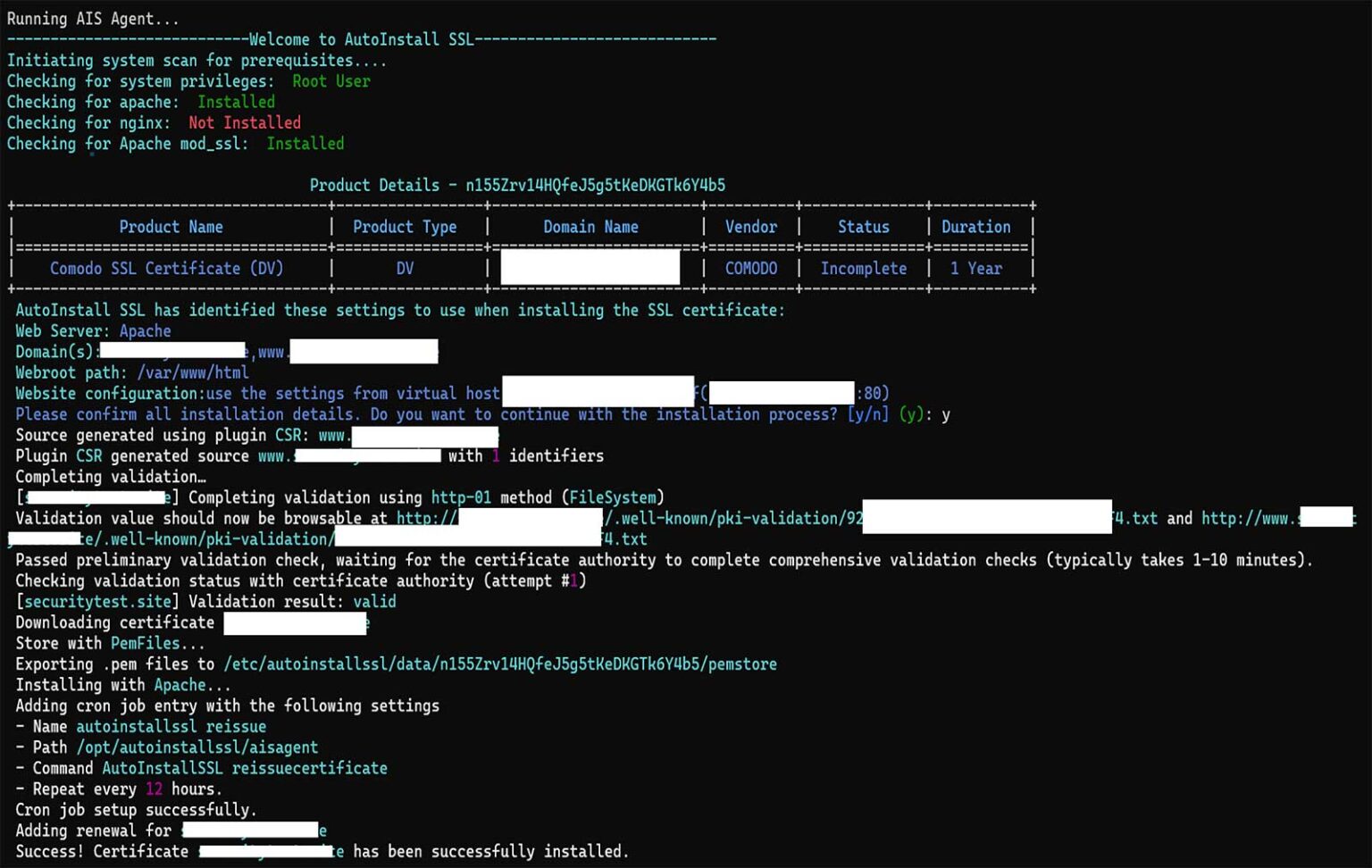Click the 'Product Name' column header
The height and width of the screenshot is (868, 1372).
[x=171, y=227]
